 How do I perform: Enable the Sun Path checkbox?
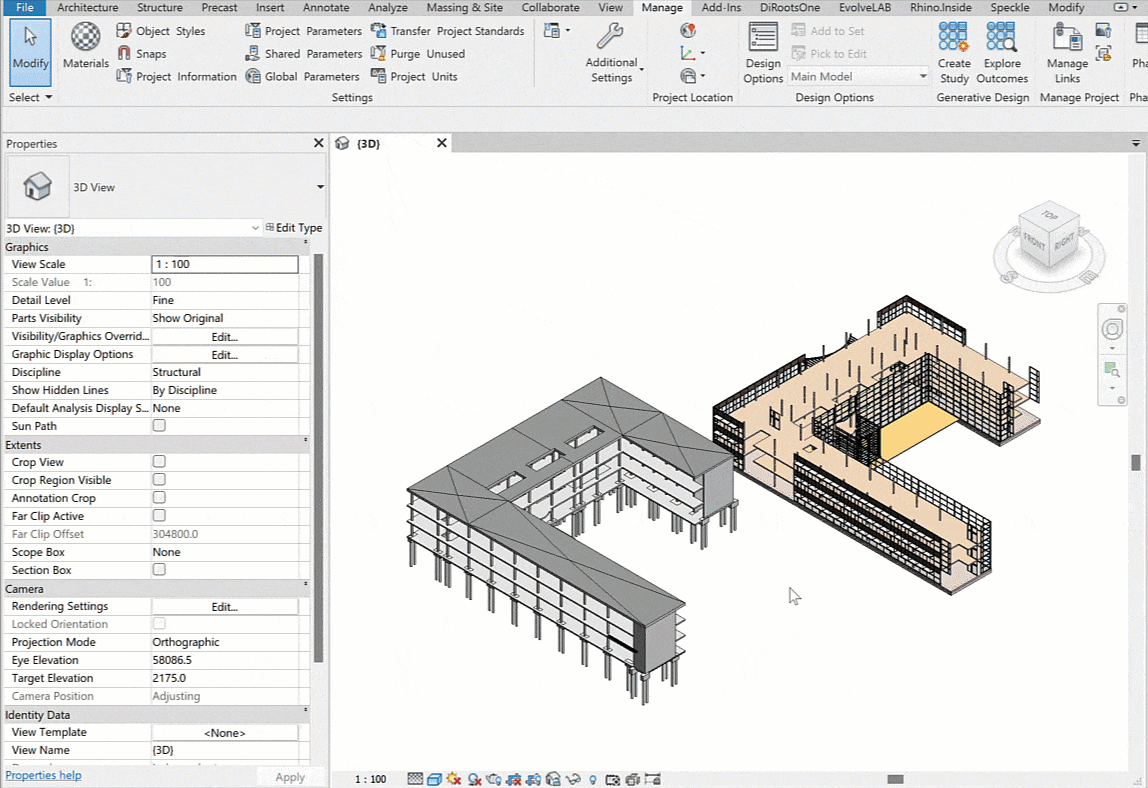coord(159,426)
